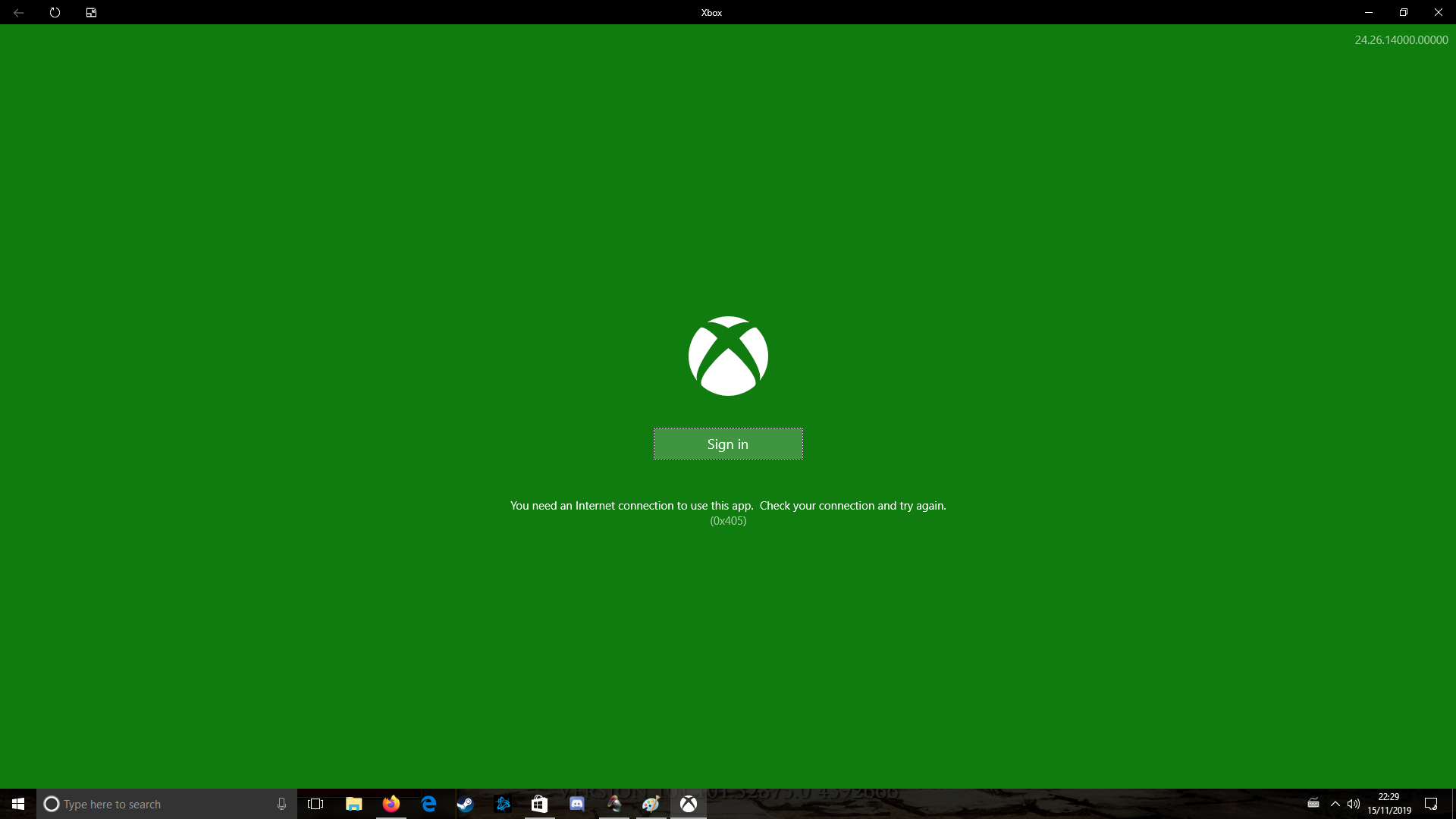
Task: Click the Type here to search box
Action: pos(167,804)
